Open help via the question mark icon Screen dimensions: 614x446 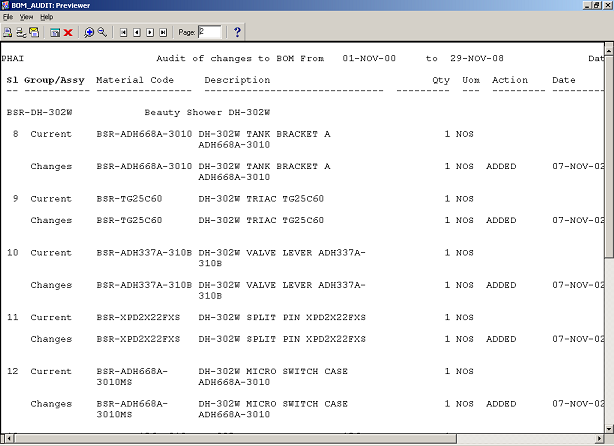tap(237, 32)
